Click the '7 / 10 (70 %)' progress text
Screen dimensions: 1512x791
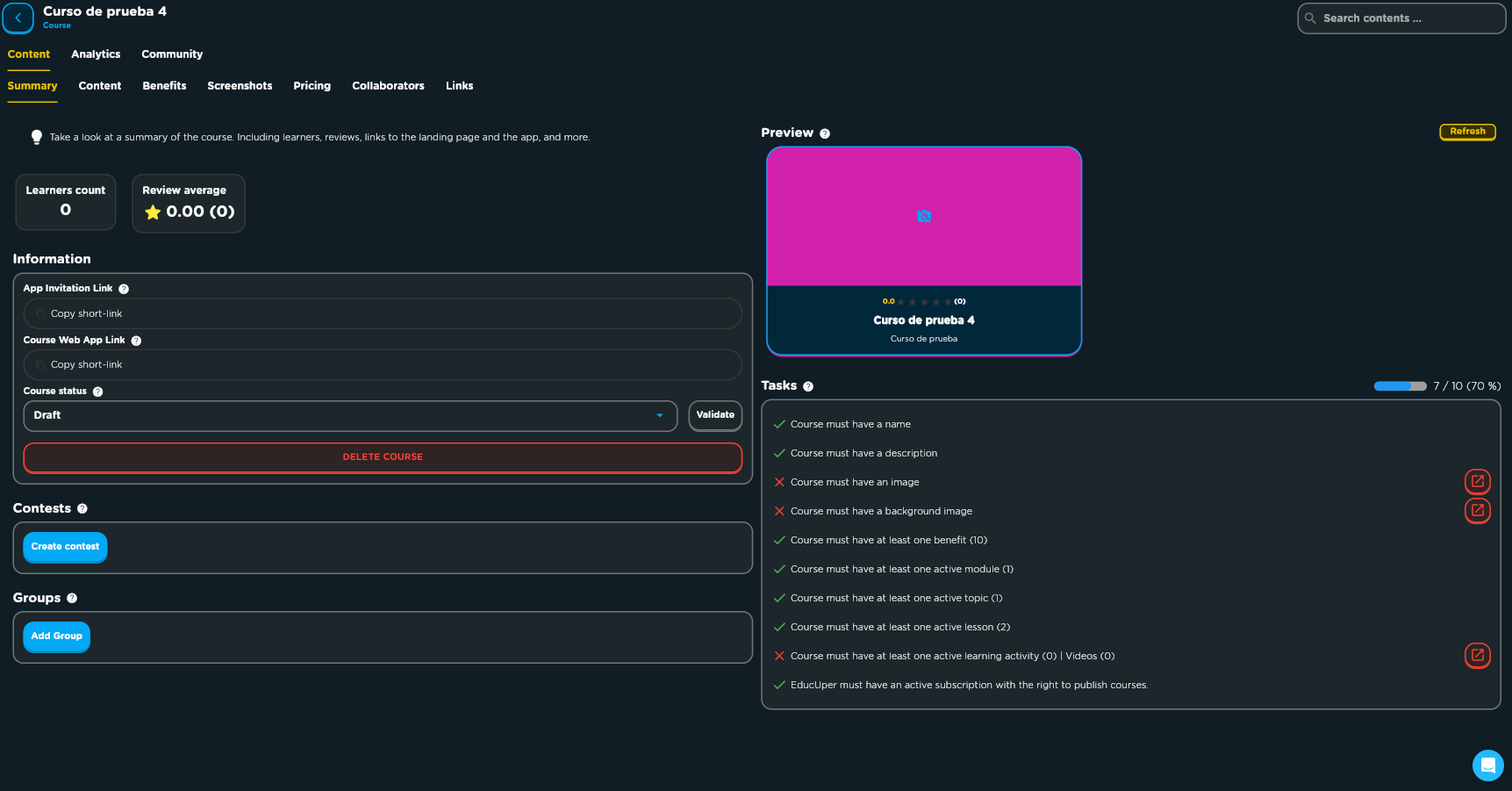tap(1466, 386)
